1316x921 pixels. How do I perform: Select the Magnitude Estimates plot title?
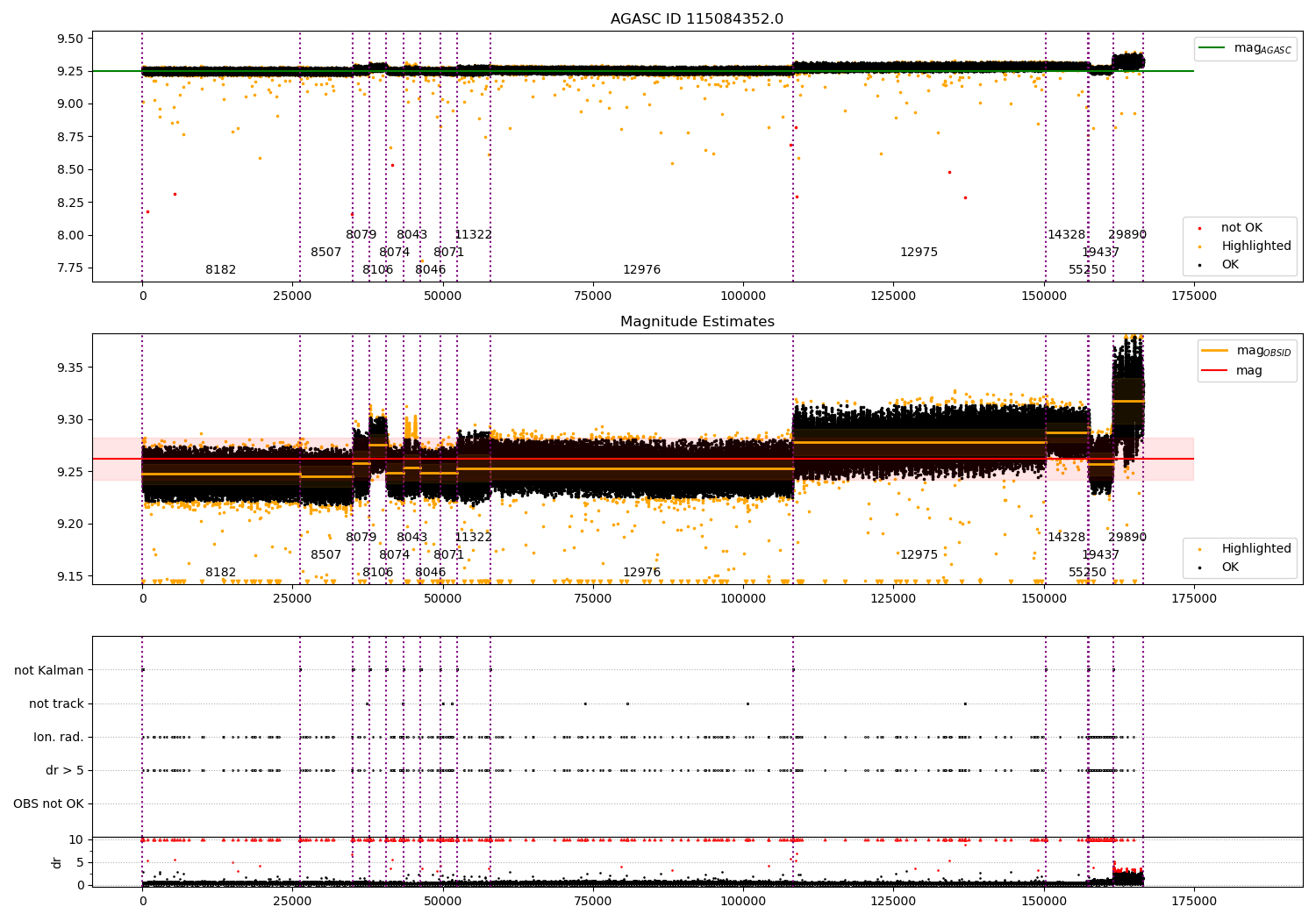click(697, 322)
